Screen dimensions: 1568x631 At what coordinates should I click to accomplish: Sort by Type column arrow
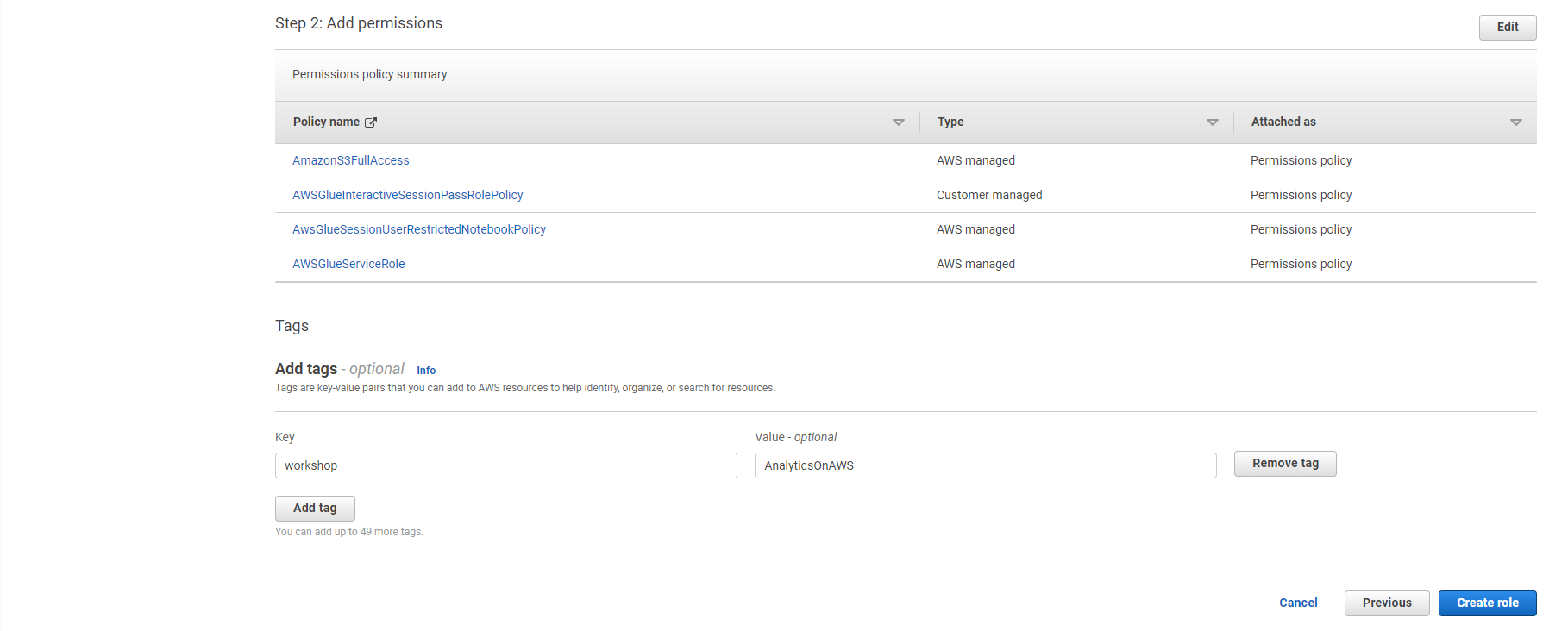coord(1212,122)
